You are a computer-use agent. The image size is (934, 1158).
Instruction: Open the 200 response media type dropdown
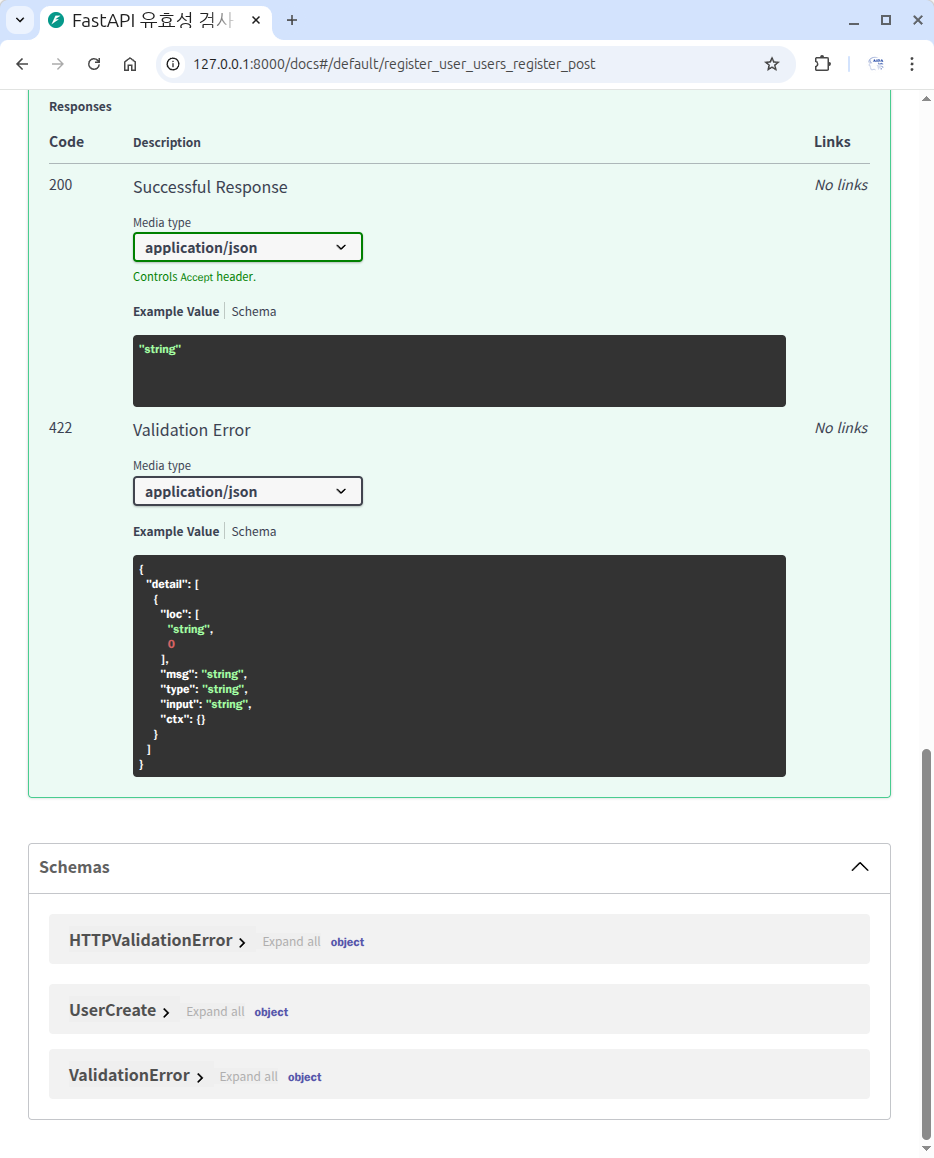[247, 247]
